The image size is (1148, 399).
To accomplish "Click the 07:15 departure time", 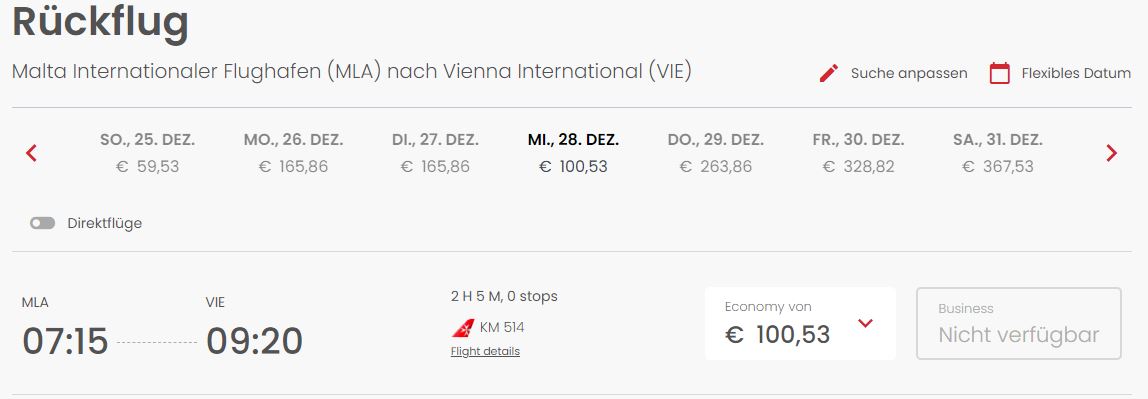I will [x=65, y=341].
